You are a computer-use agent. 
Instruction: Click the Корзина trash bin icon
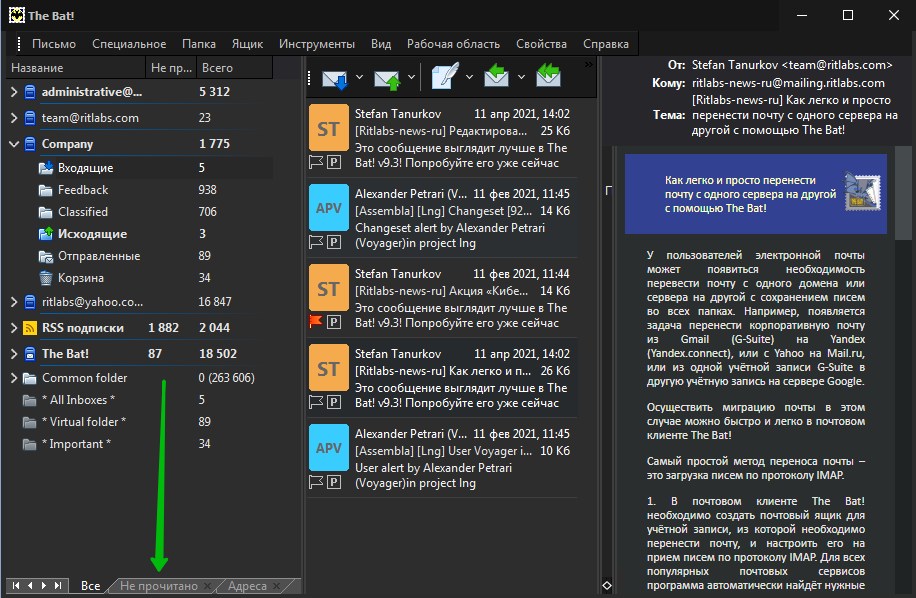46,278
